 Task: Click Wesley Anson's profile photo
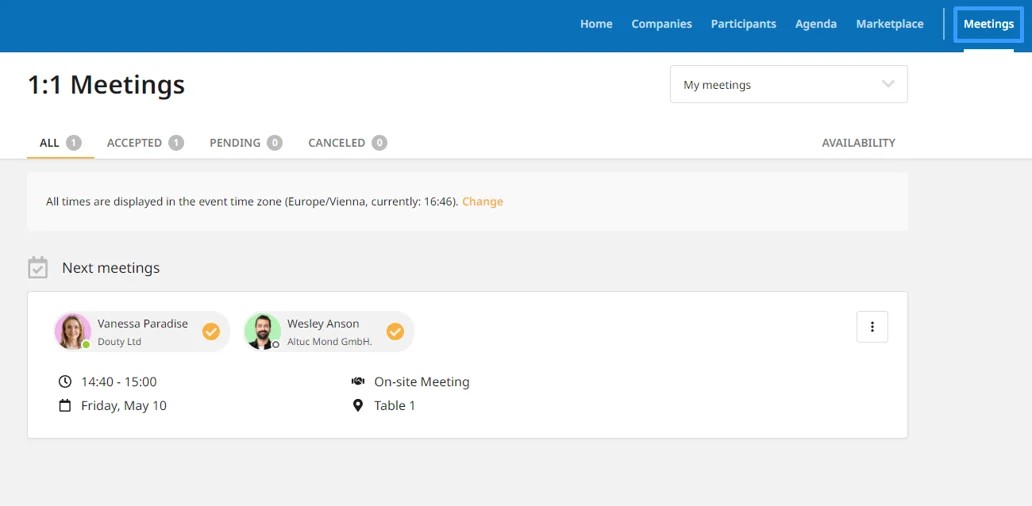point(262,331)
